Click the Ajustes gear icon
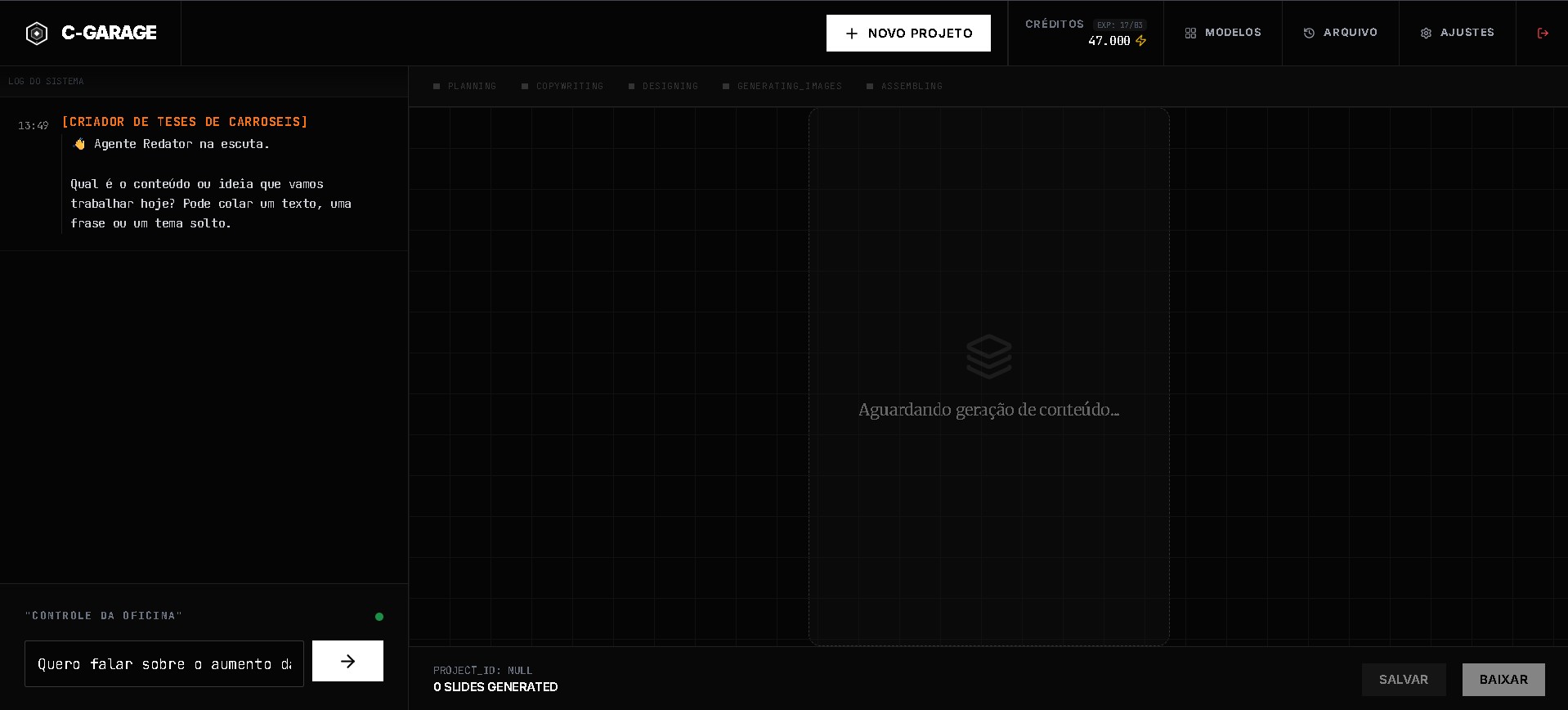The image size is (1568, 710). click(x=1426, y=34)
